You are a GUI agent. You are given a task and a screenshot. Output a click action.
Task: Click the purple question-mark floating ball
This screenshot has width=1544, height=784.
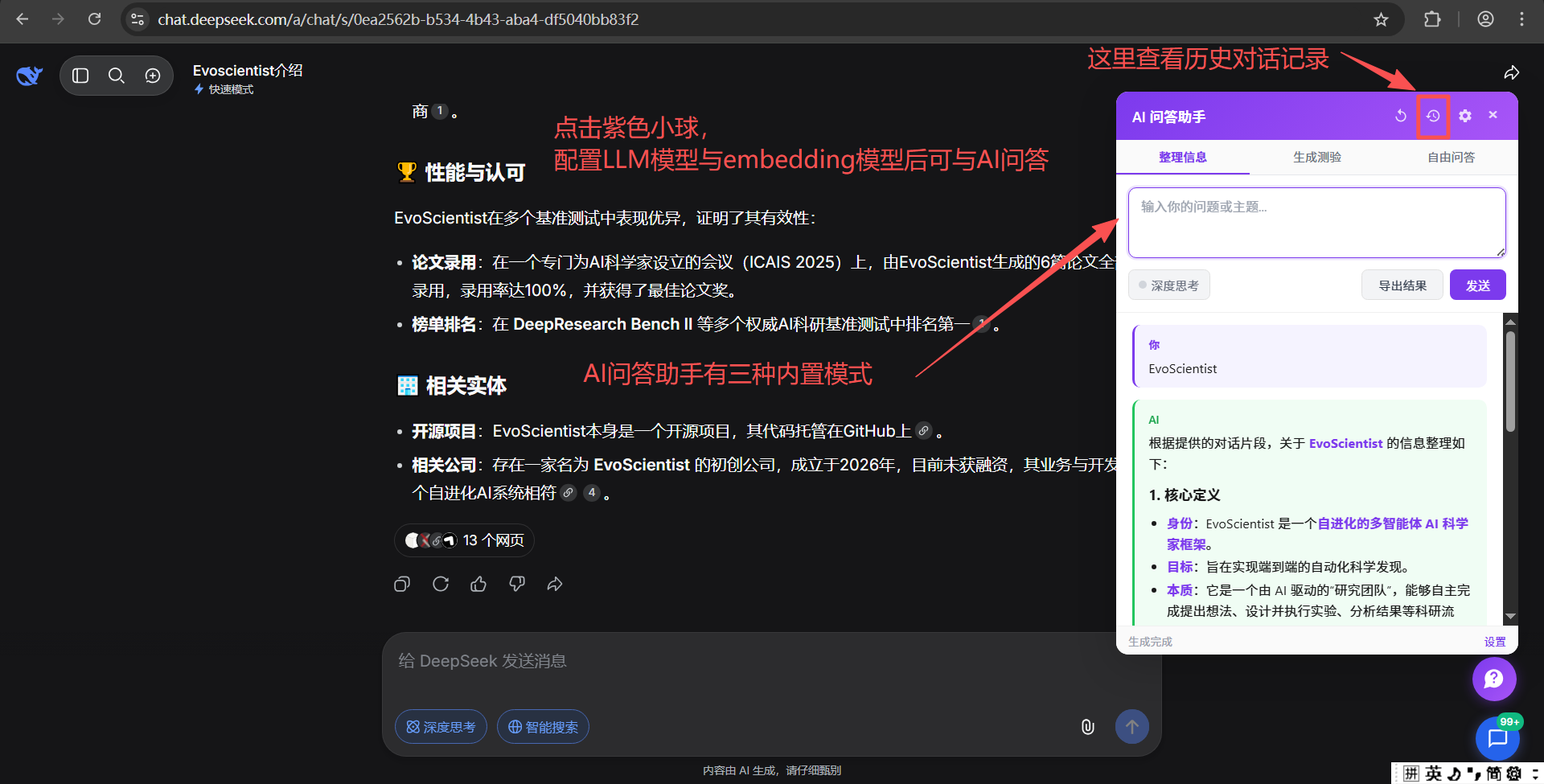click(1494, 679)
